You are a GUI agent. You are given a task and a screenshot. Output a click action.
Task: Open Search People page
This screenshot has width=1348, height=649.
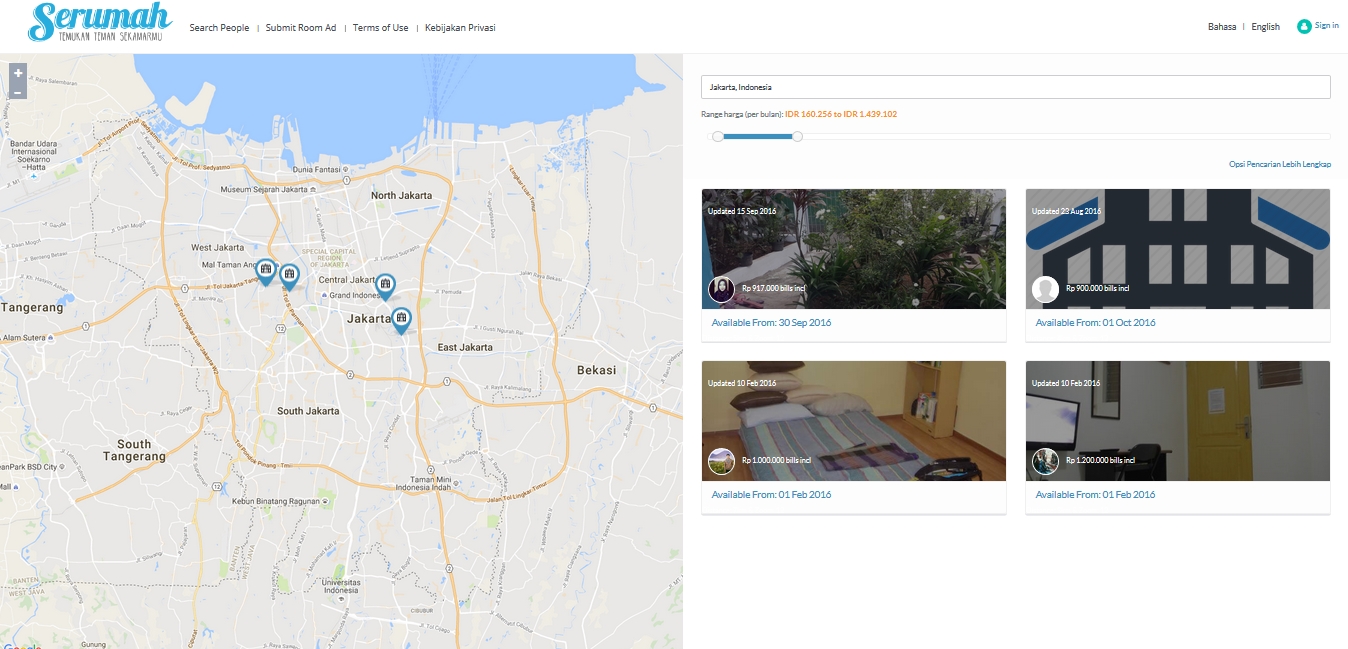click(219, 28)
